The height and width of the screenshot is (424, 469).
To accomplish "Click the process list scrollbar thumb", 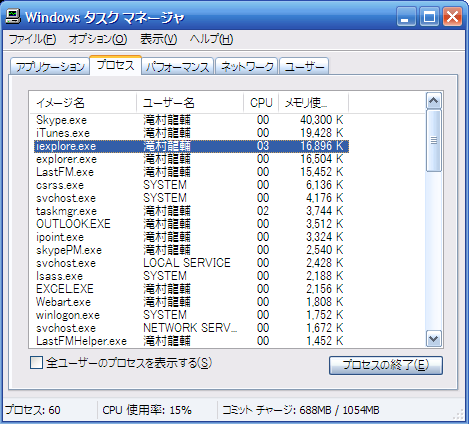I will coord(434,141).
